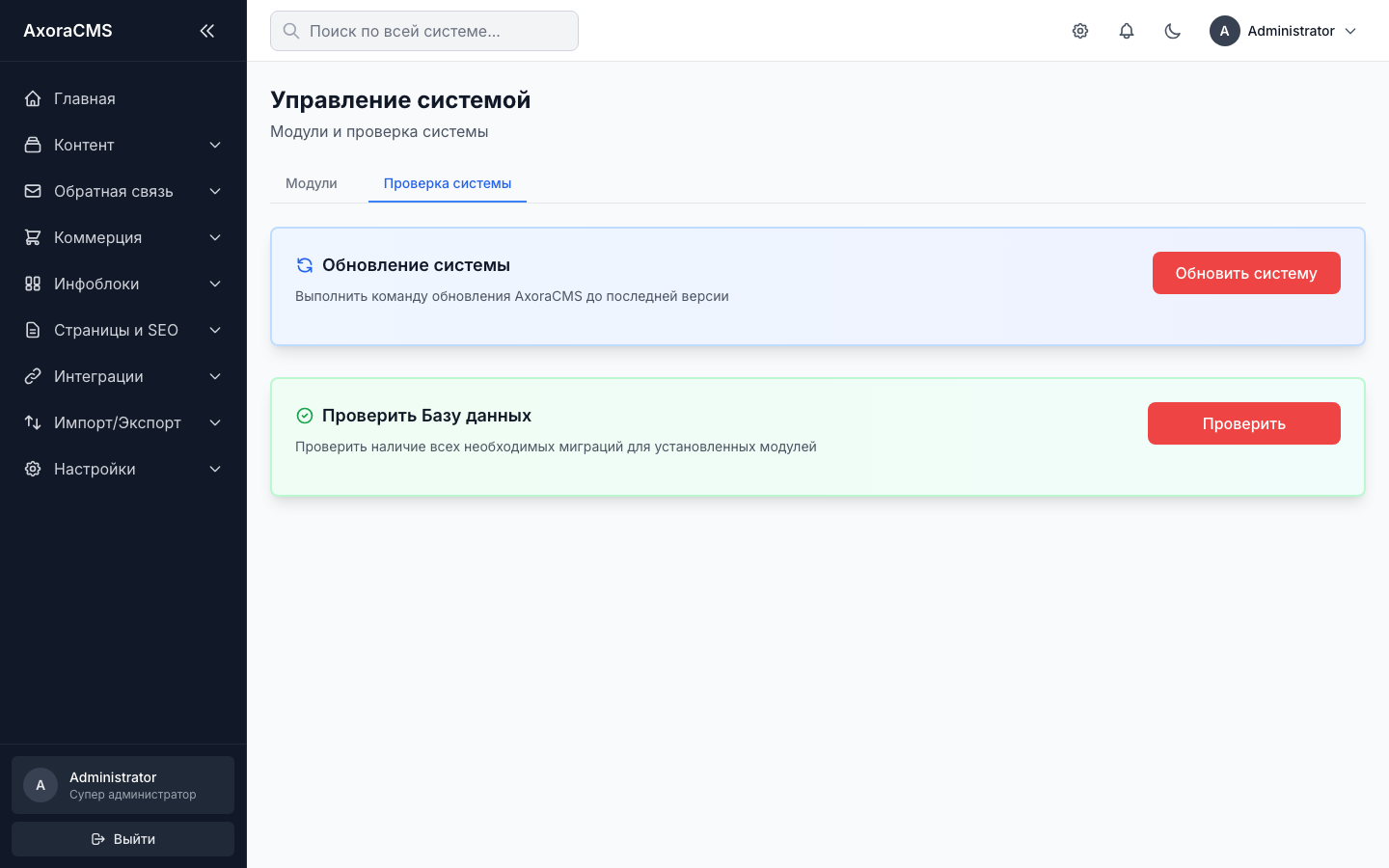This screenshot has width=1389, height=868.
Task: Click the red Проверить button
Action: click(1244, 423)
